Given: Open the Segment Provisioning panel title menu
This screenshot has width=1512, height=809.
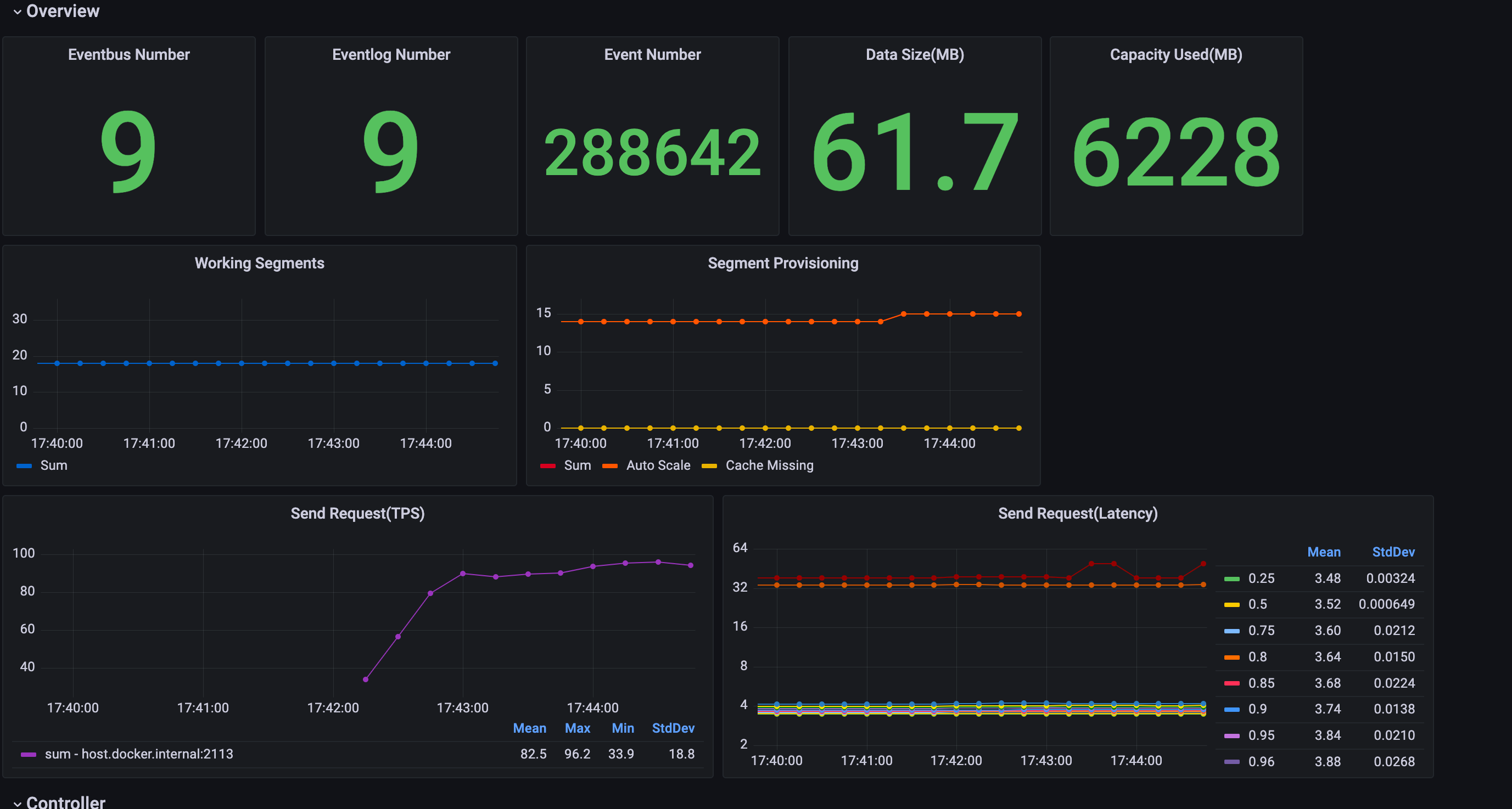Looking at the screenshot, I should [783, 263].
